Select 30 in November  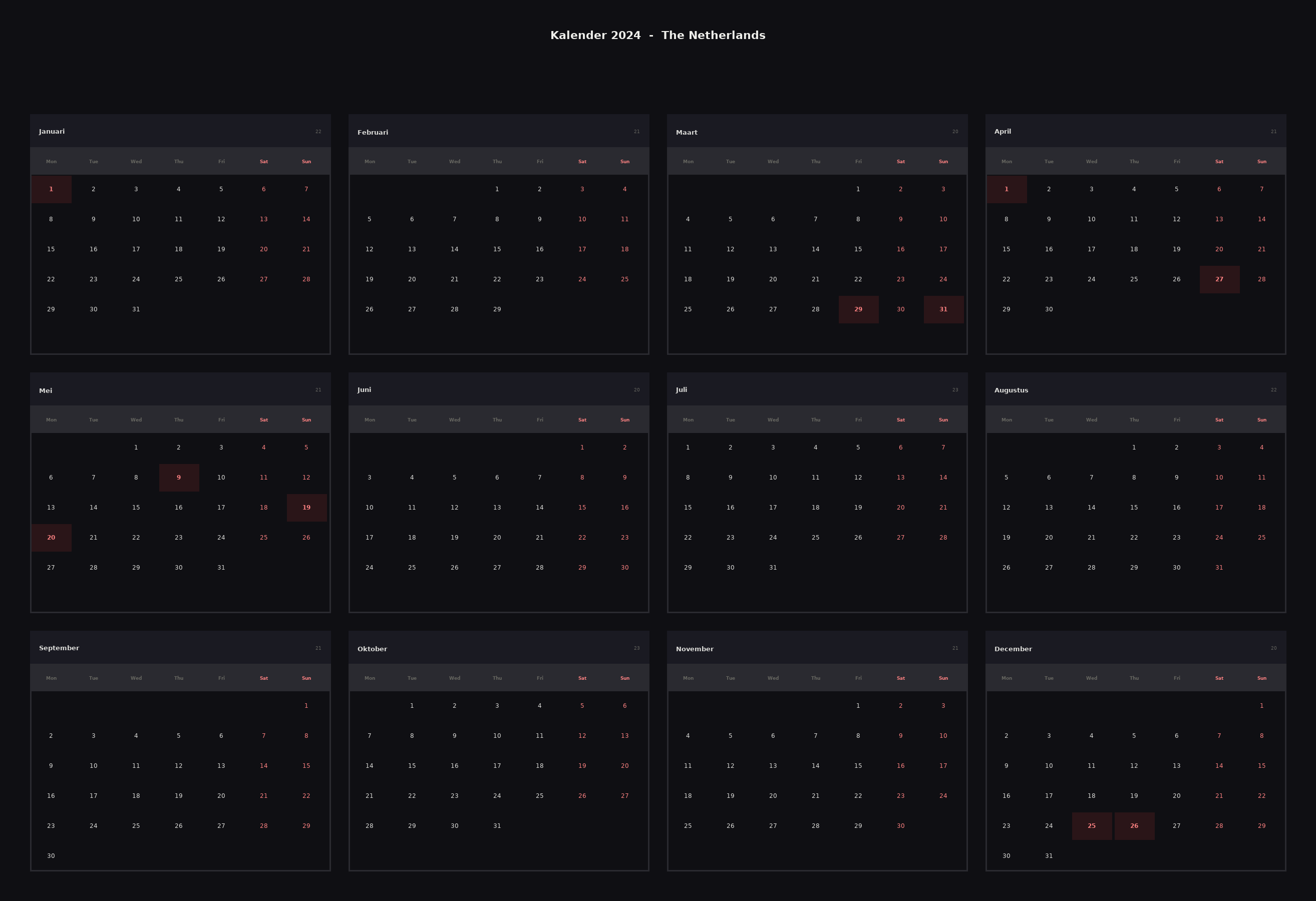coord(901,826)
